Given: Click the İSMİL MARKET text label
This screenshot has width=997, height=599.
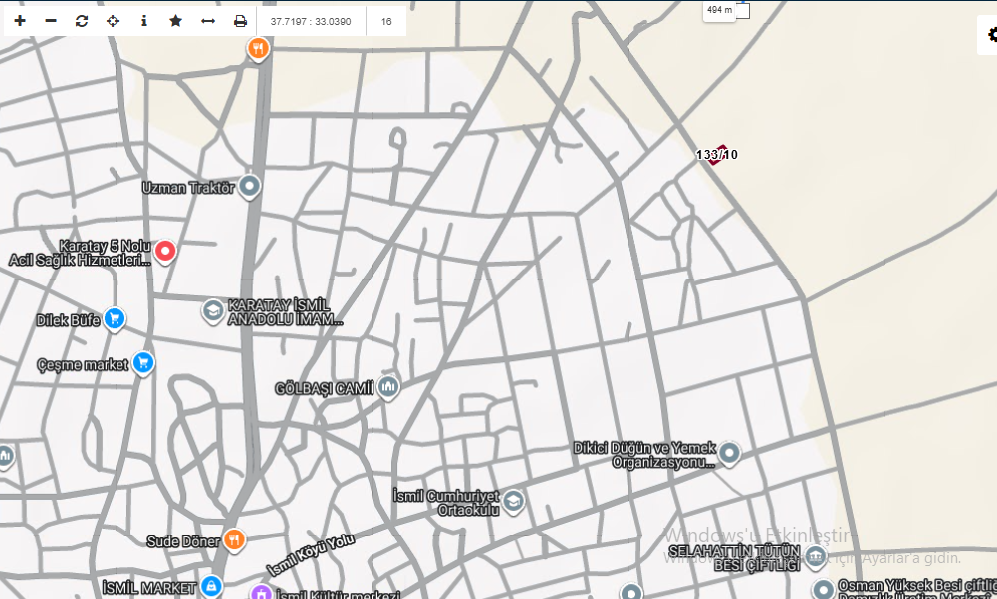Looking at the screenshot, I should click(x=149, y=588).
